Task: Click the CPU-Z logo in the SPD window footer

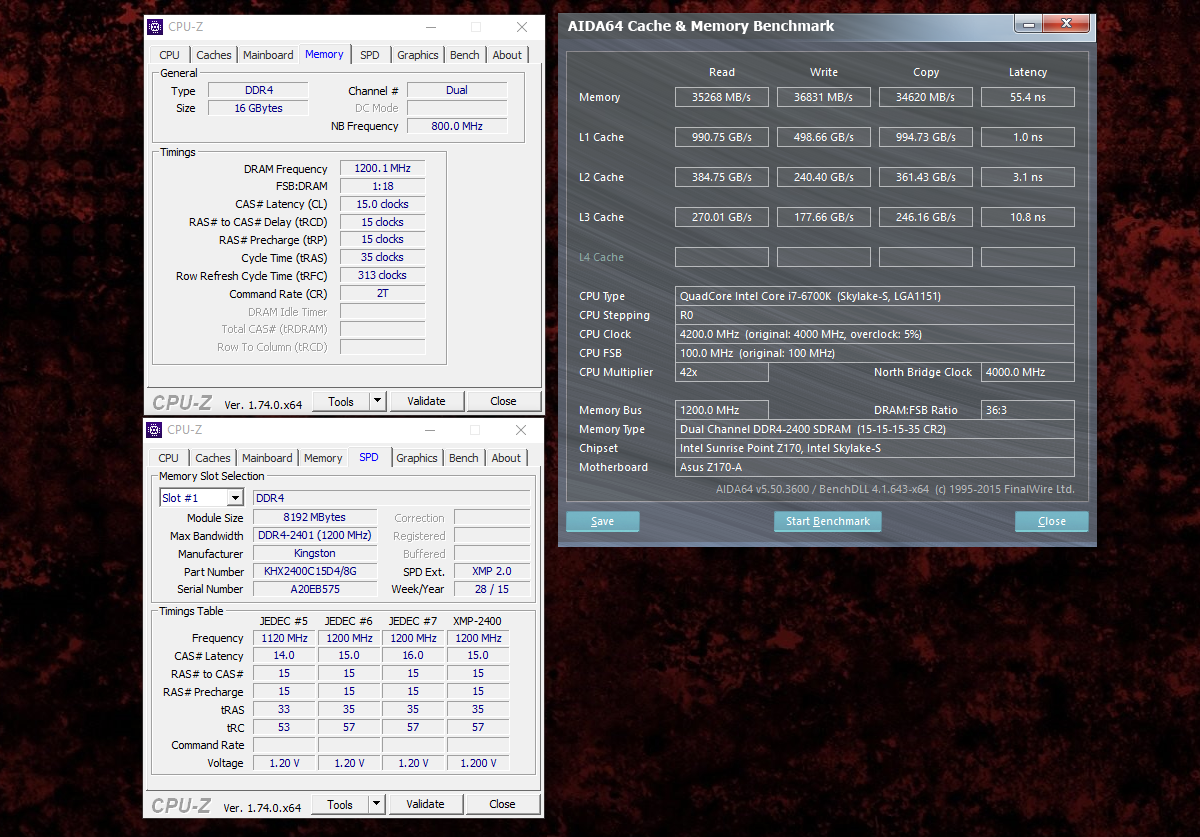Action: (180, 803)
